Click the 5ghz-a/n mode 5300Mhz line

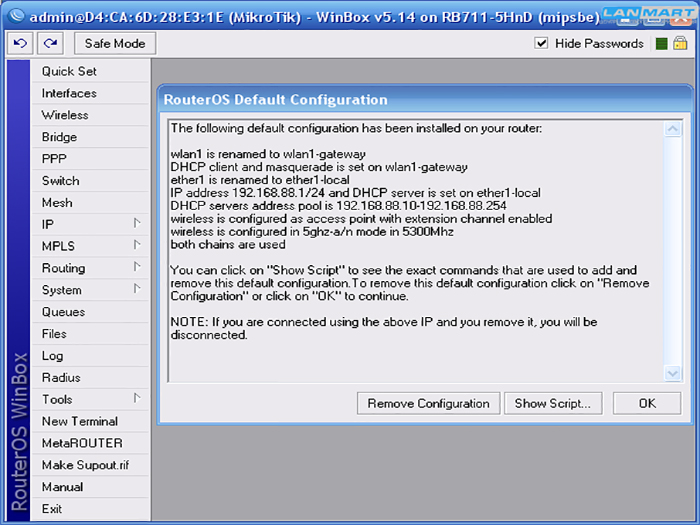coord(312,232)
